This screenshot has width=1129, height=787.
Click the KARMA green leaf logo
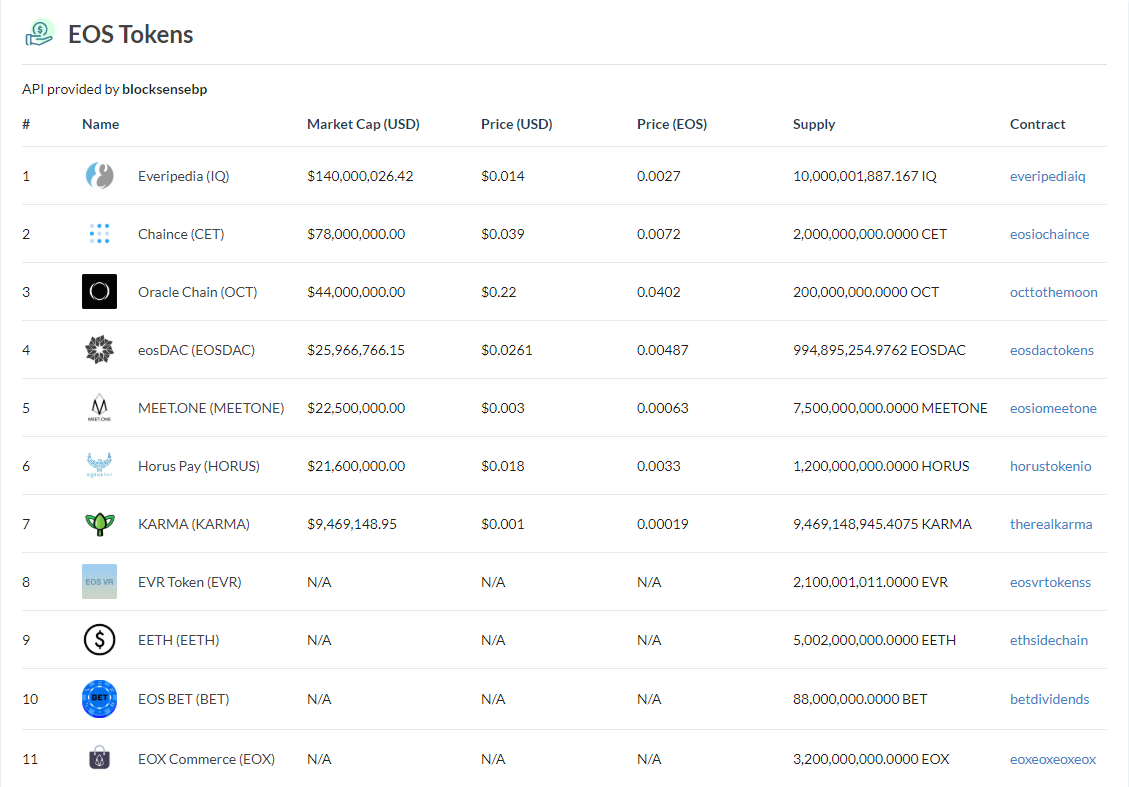pyautogui.click(x=99, y=523)
